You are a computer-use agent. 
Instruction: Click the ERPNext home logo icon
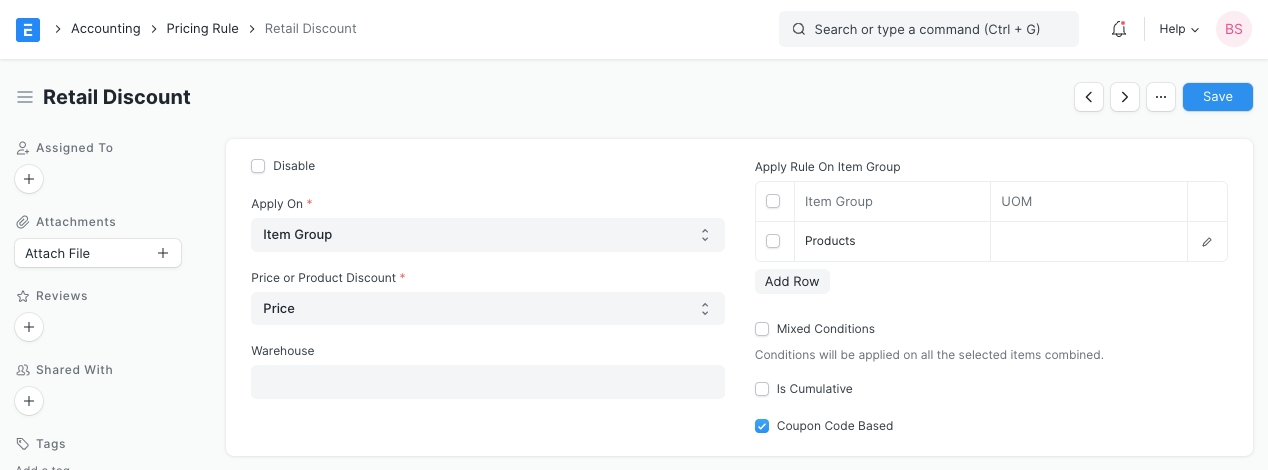(x=28, y=29)
